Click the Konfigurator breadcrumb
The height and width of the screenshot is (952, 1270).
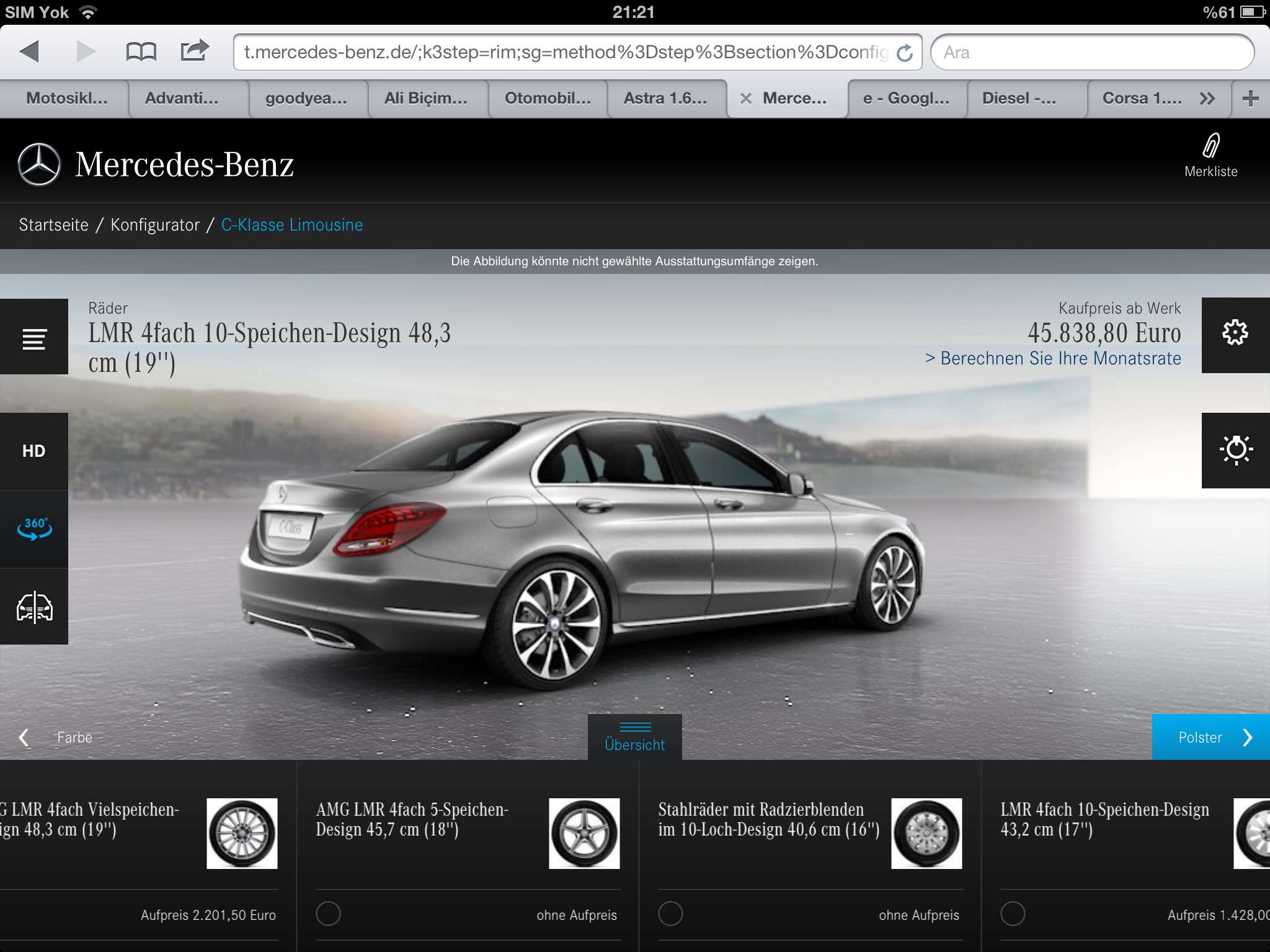point(155,224)
